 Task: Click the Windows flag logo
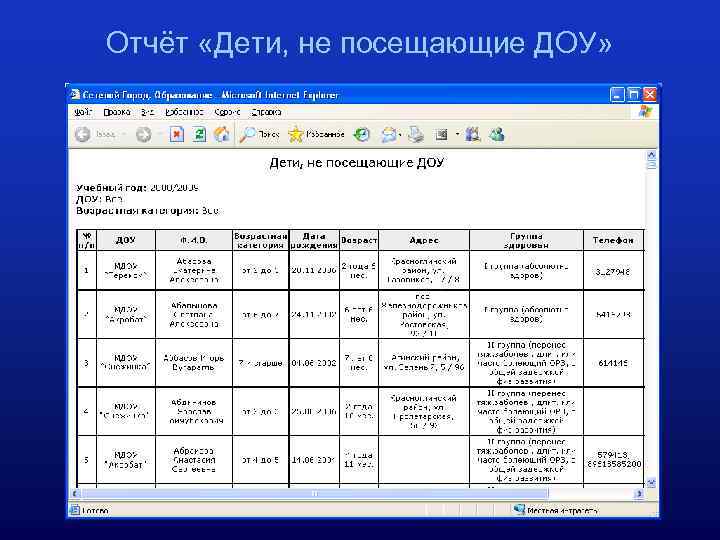click(645, 112)
